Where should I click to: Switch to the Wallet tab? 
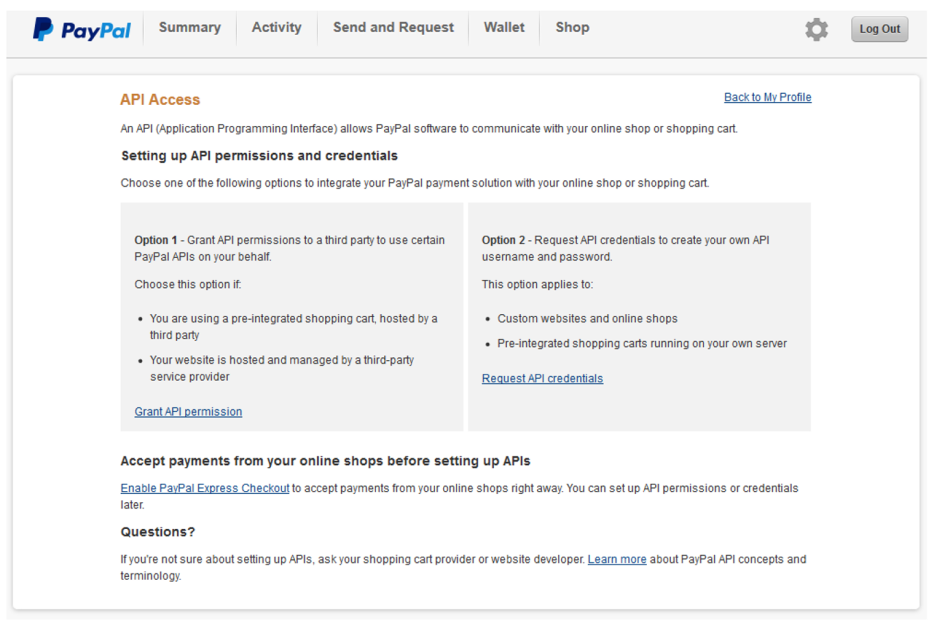click(504, 27)
